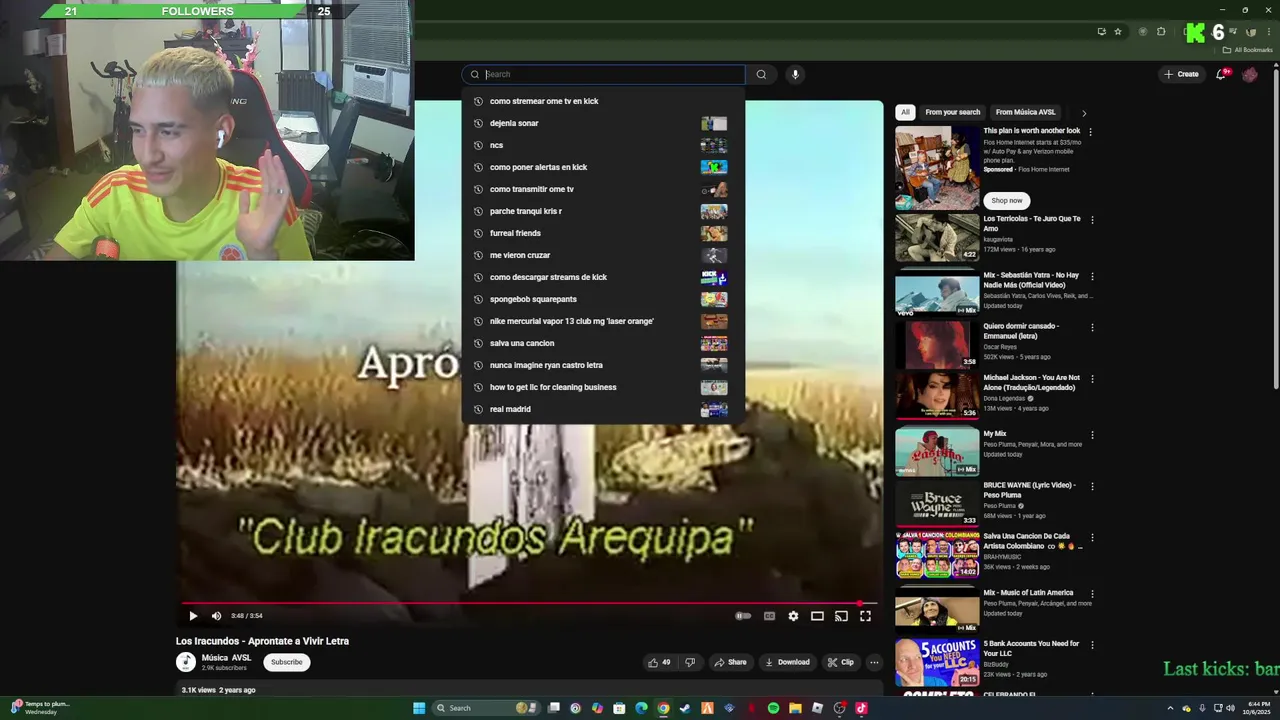Click the Clip button with scissors icon

(x=840, y=662)
